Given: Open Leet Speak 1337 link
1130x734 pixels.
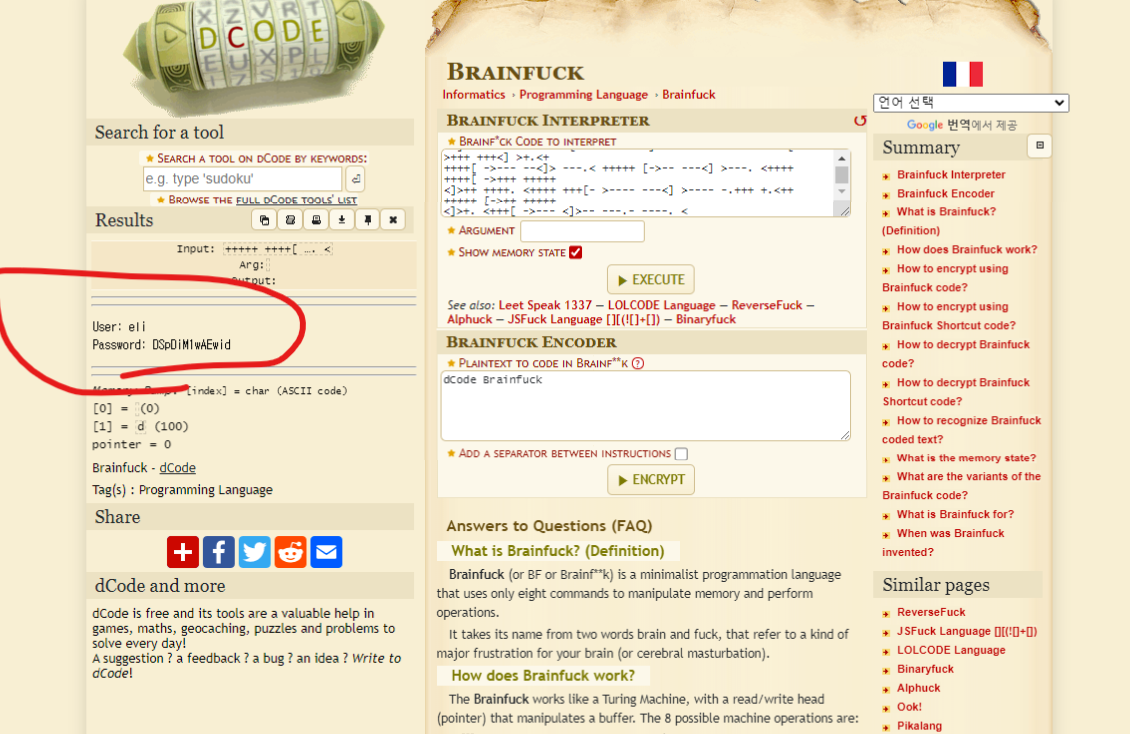Looking at the screenshot, I should click(545, 305).
